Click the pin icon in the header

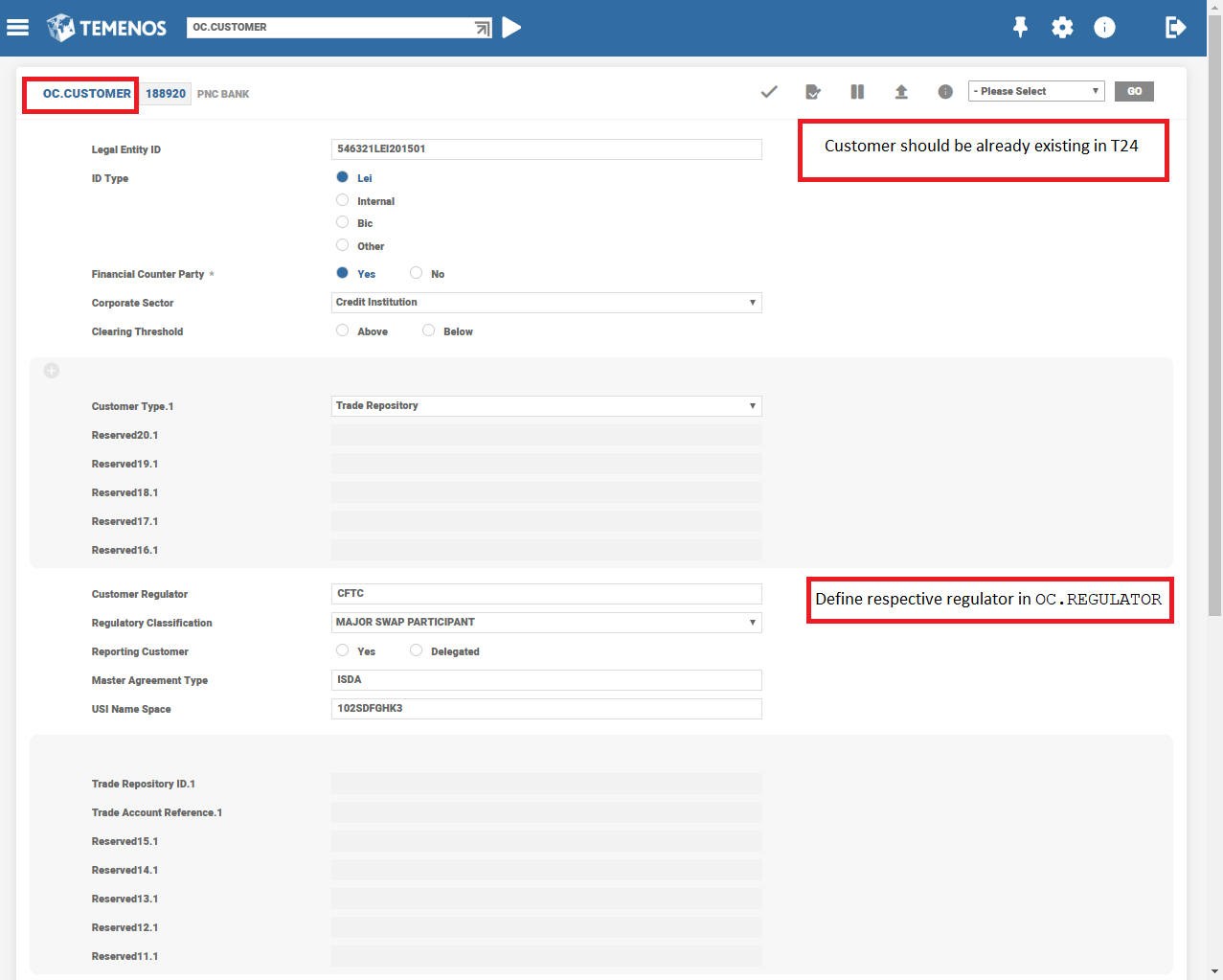click(1021, 27)
